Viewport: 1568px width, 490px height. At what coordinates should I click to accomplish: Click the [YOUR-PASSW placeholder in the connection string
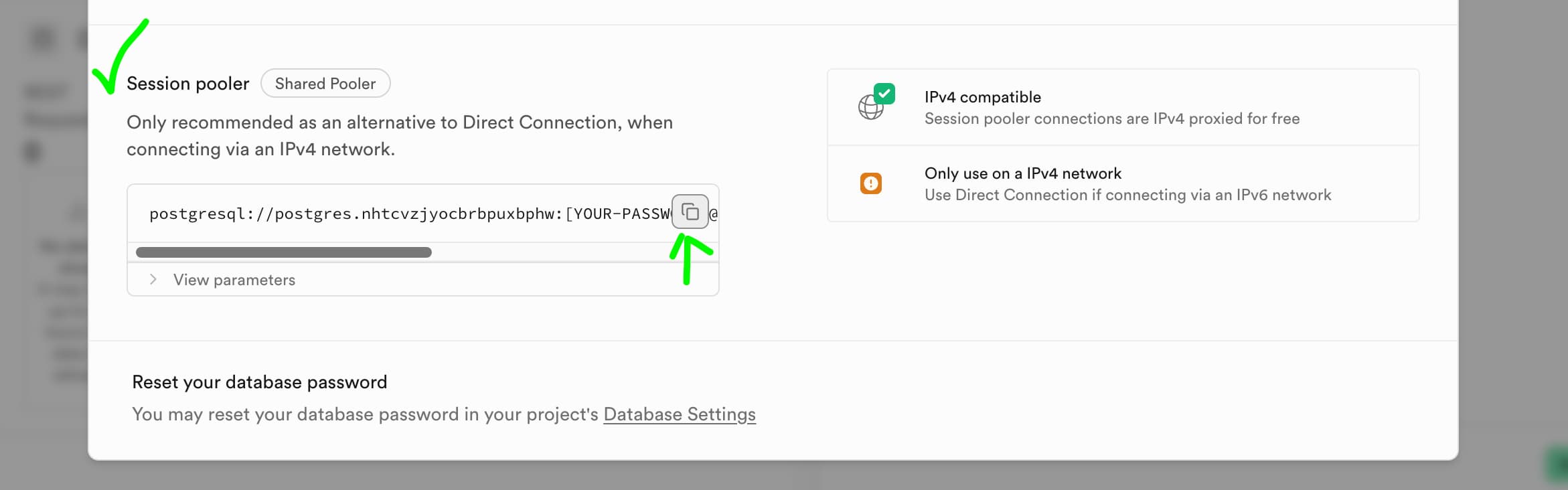(617, 214)
